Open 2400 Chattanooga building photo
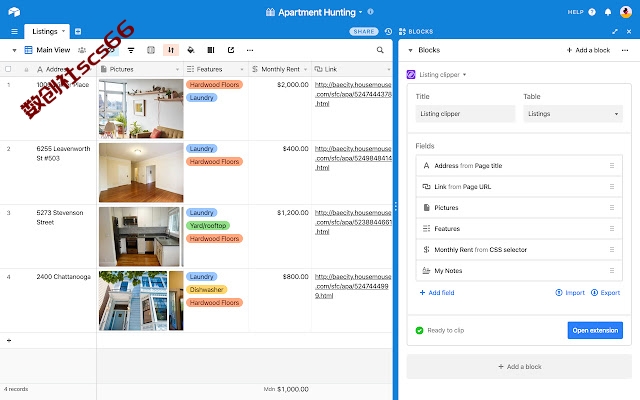Image resolution: width=640 pixels, height=400 pixels. pos(133,301)
